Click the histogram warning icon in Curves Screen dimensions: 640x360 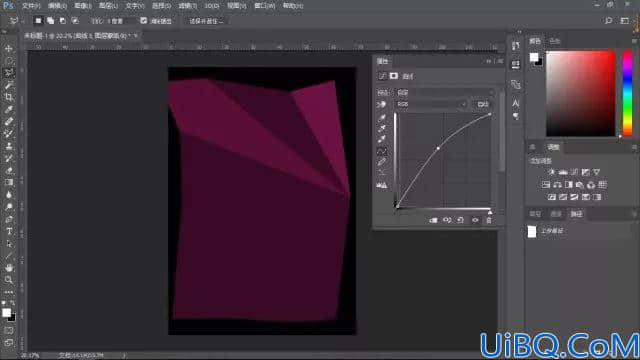pyautogui.click(x=382, y=185)
